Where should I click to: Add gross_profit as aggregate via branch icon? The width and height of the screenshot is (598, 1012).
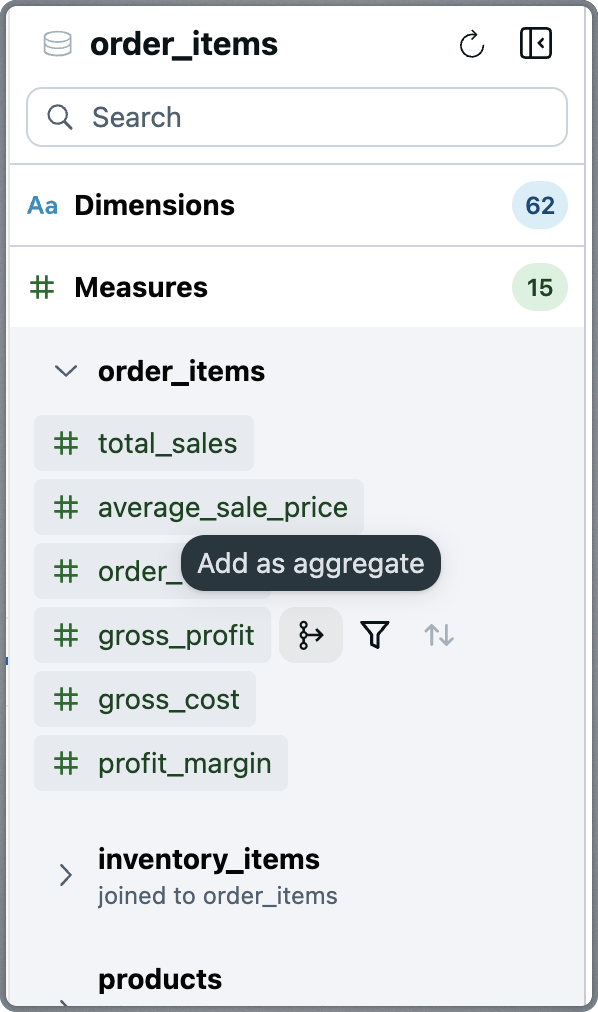click(311, 635)
